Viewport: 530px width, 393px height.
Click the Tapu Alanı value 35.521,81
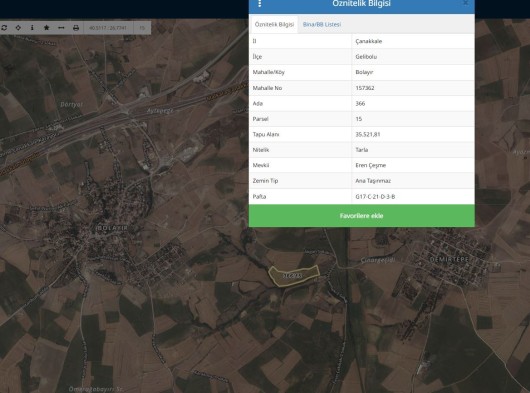coord(368,134)
